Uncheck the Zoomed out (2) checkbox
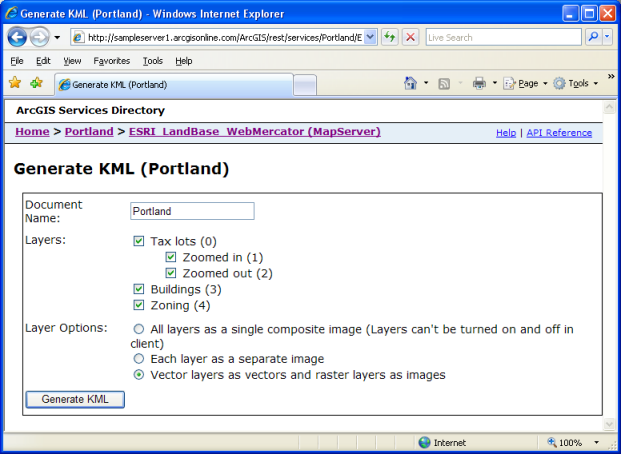 point(171,273)
